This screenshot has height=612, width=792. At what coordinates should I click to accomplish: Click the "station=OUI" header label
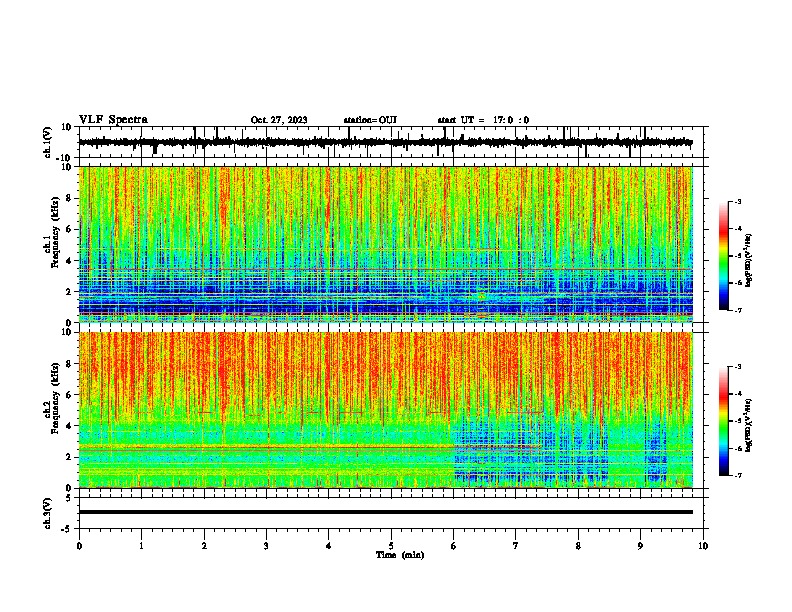tap(370, 120)
